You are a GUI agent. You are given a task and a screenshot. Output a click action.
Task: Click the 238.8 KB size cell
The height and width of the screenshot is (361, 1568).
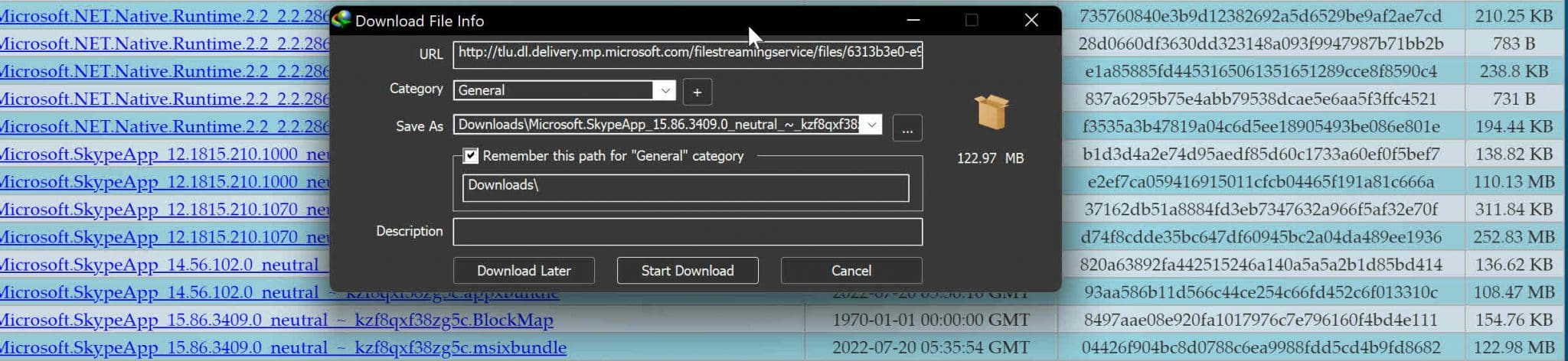click(1514, 72)
